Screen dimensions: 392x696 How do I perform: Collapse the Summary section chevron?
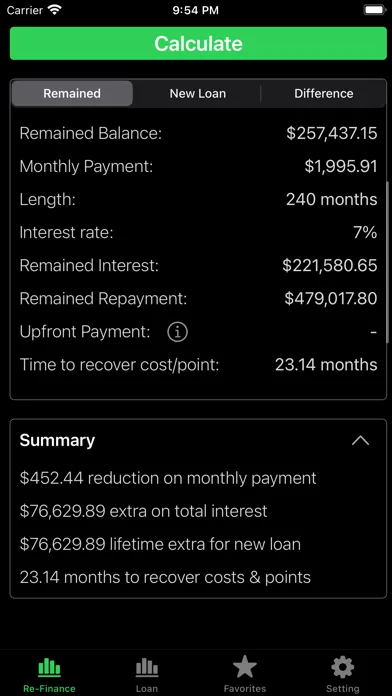[360, 441]
